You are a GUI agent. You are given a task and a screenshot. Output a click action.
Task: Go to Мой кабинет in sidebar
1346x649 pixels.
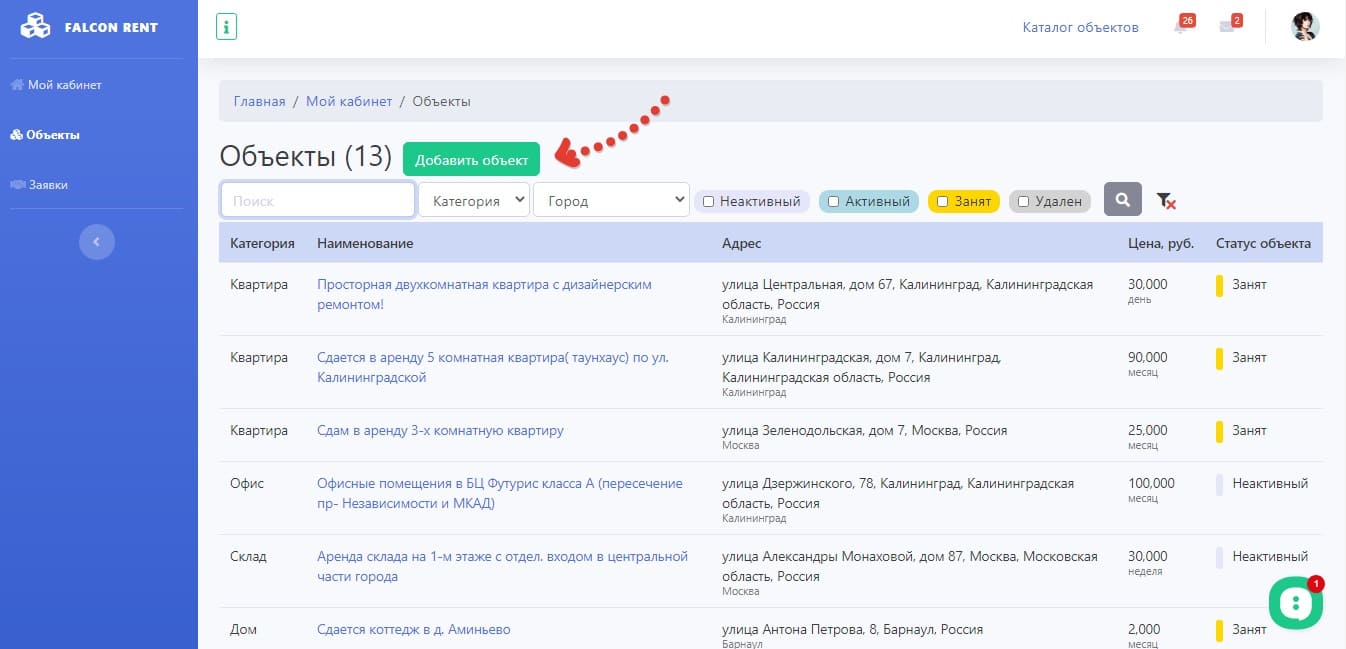(x=64, y=85)
